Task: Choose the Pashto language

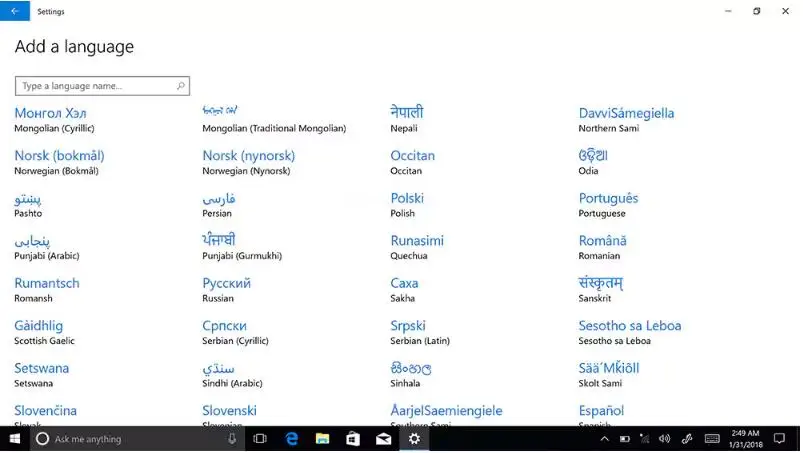Action: coord(28,205)
